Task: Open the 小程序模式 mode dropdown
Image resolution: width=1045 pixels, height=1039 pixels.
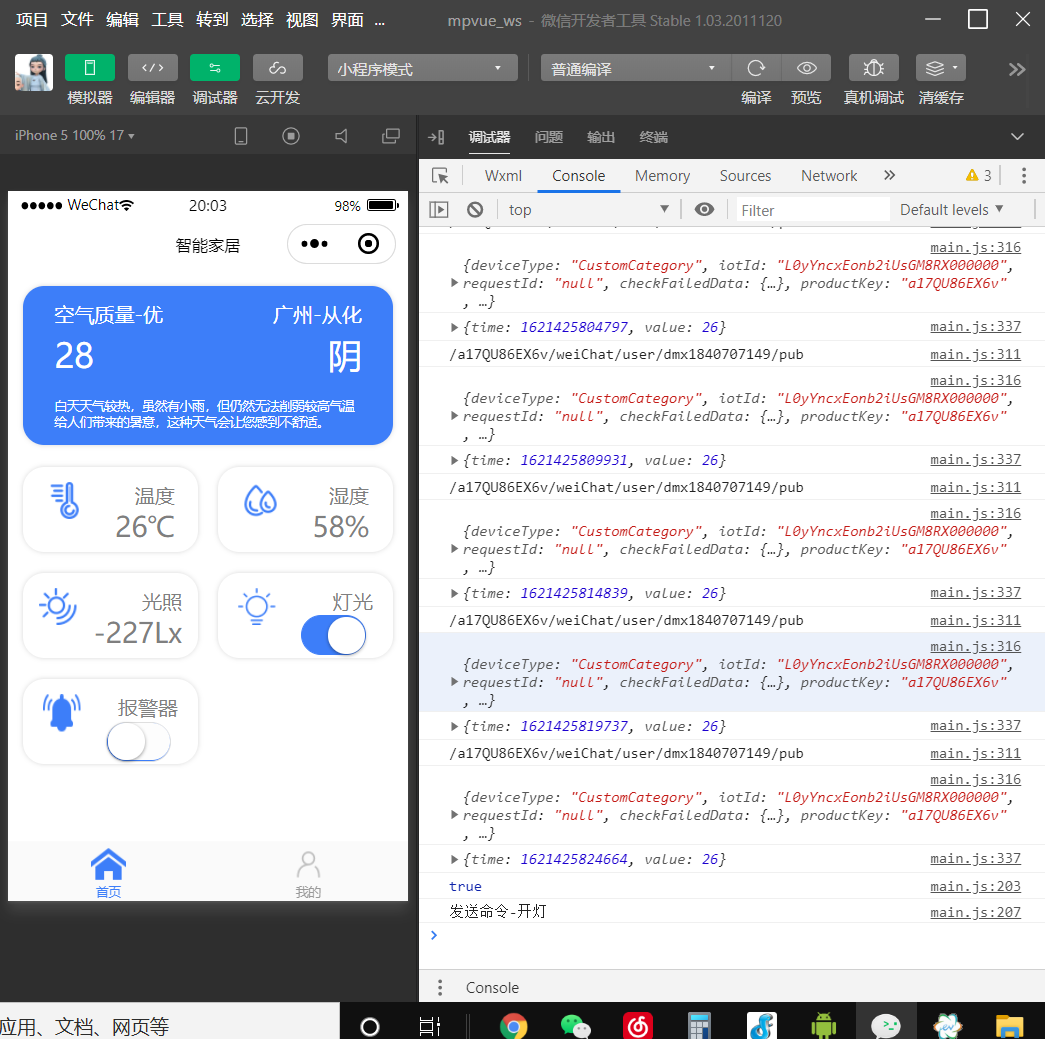Action: point(423,68)
